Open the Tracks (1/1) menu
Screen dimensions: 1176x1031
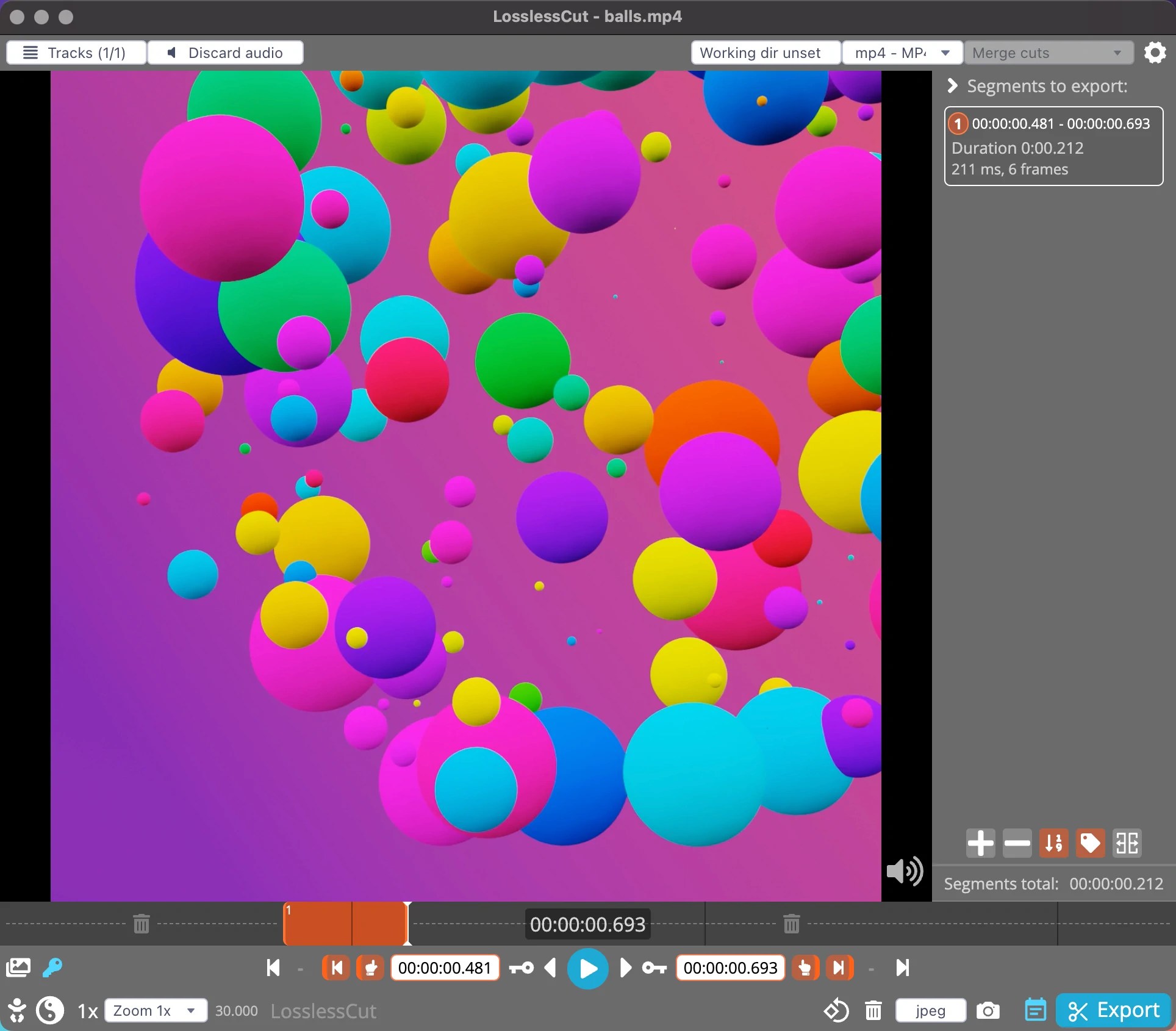[76, 52]
